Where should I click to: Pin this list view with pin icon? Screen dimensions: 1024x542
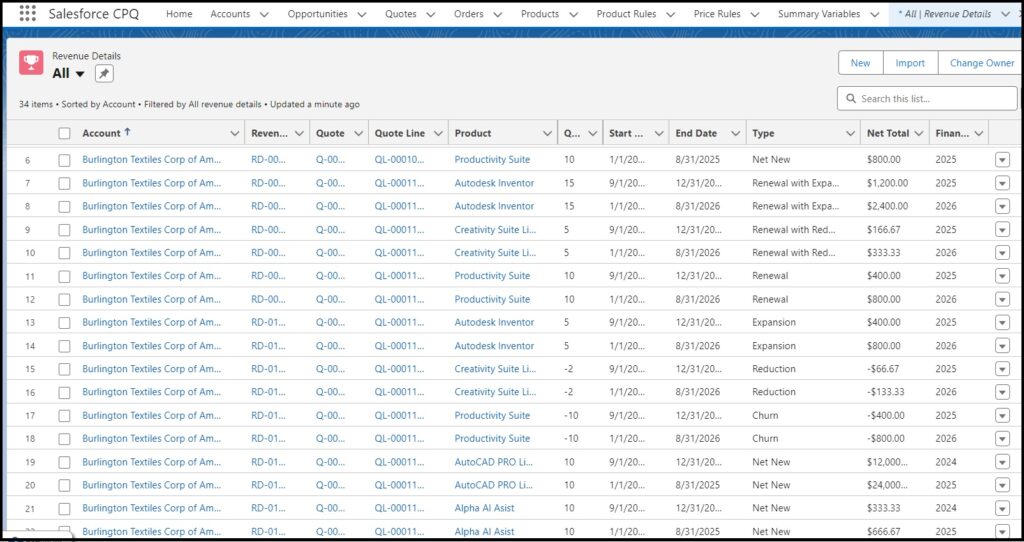104,74
